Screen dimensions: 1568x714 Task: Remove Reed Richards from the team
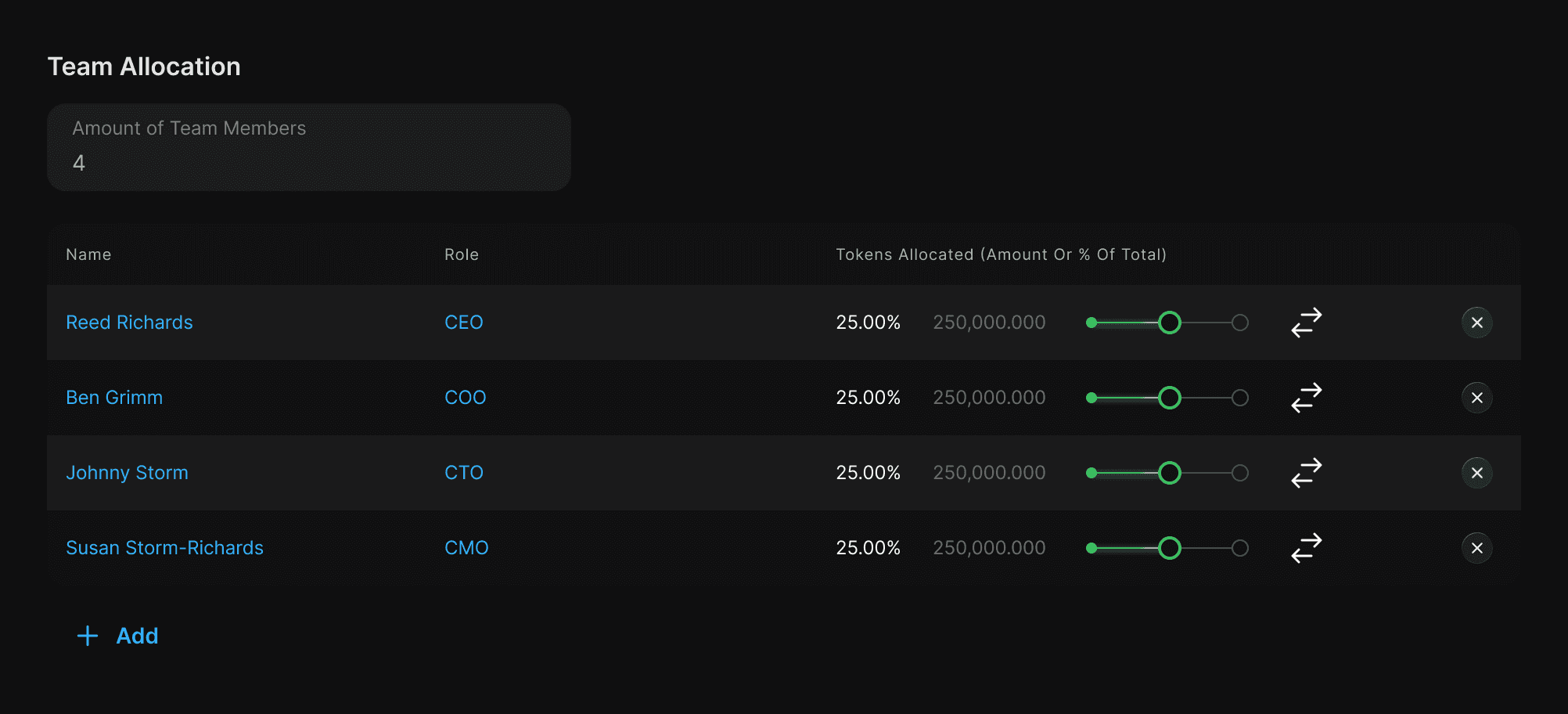click(x=1476, y=323)
